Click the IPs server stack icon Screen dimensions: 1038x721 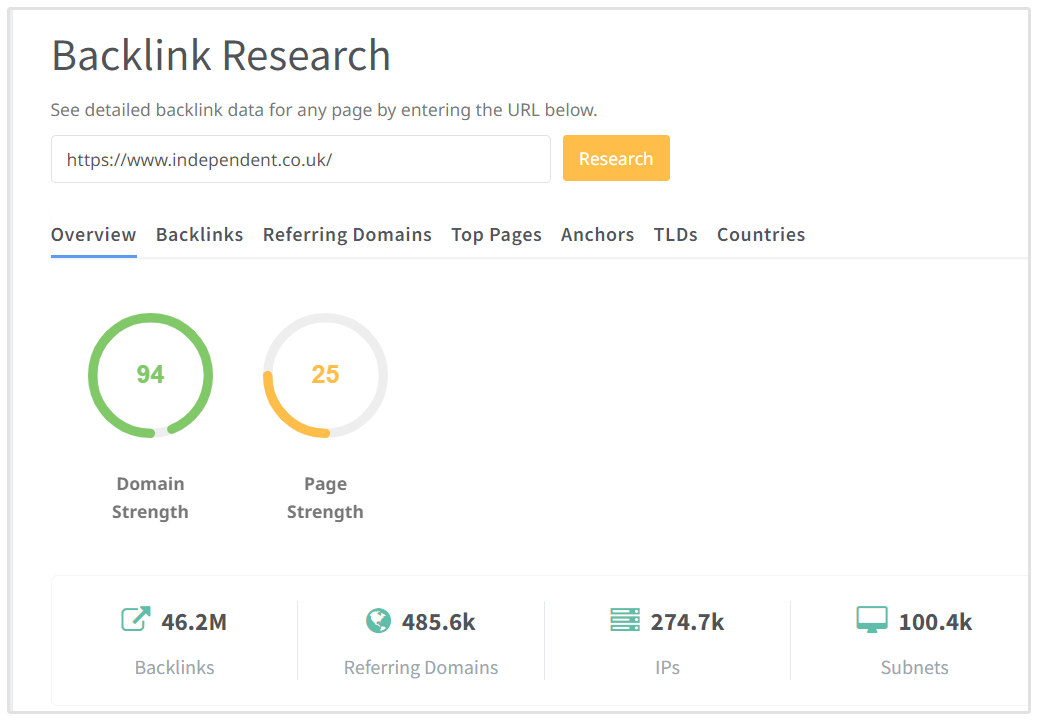(x=624, y=621)
